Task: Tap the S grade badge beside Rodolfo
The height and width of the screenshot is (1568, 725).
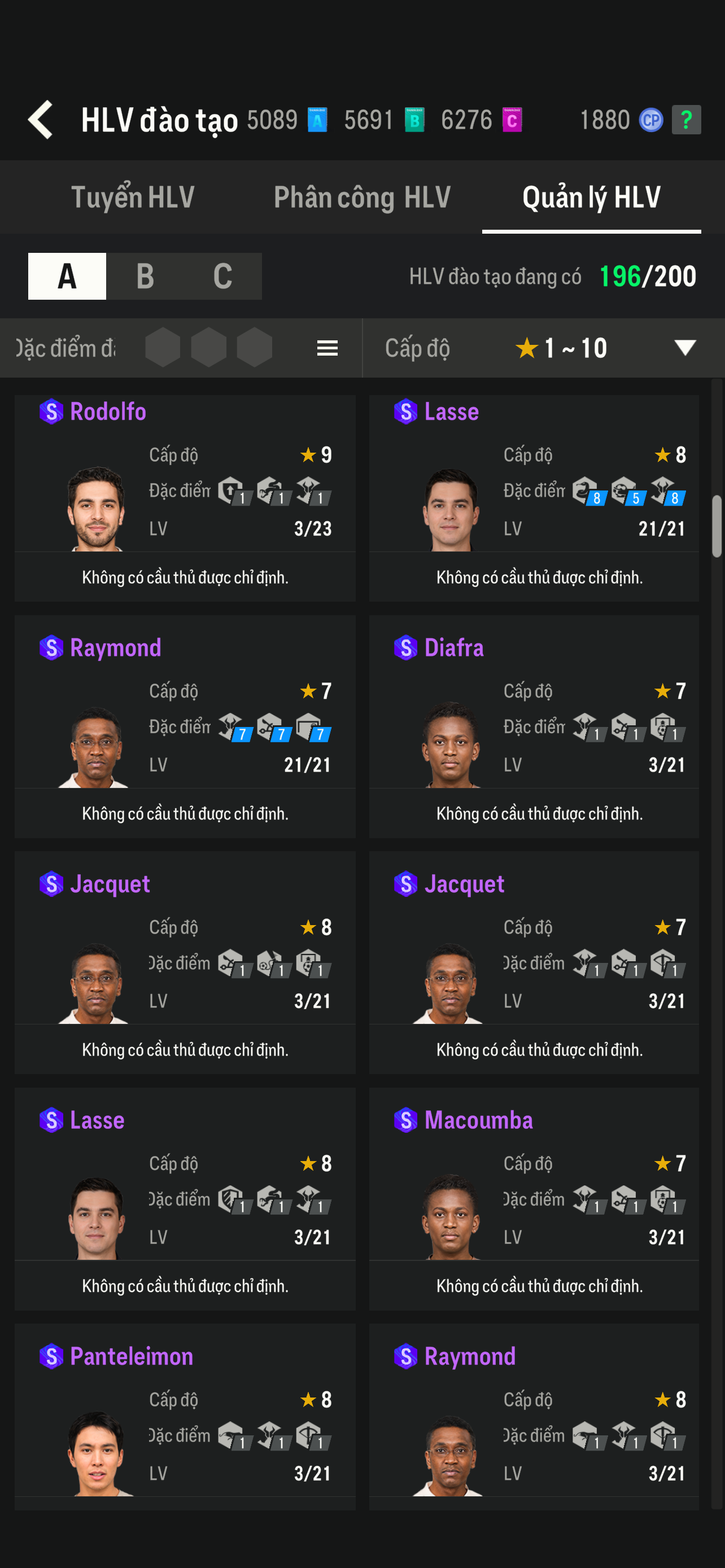Action: click(51, 411)
